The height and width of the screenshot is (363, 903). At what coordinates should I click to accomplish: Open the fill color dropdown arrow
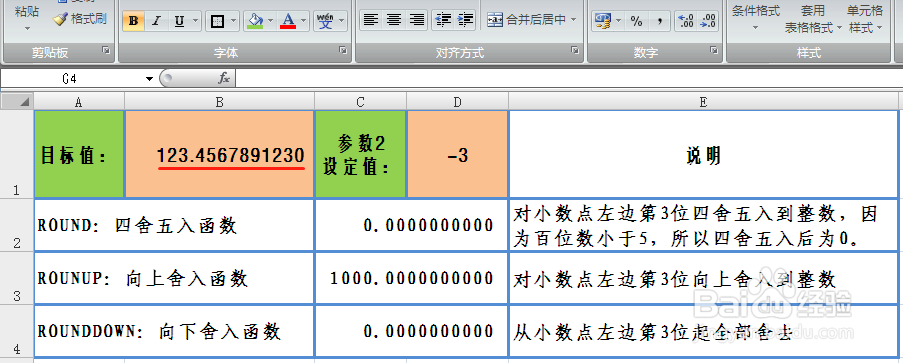point(271,21)
